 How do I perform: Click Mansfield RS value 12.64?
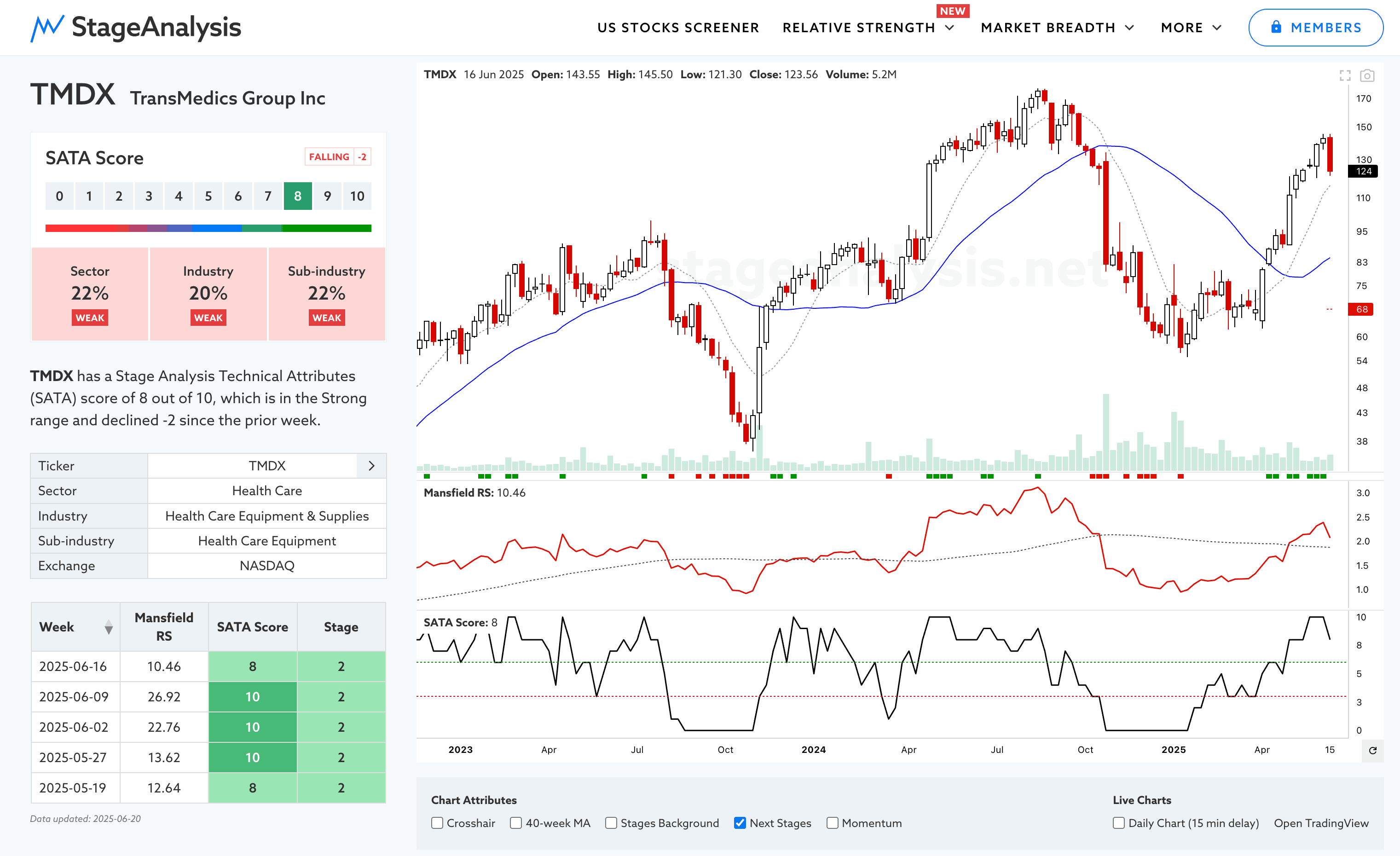click(164, 788)
